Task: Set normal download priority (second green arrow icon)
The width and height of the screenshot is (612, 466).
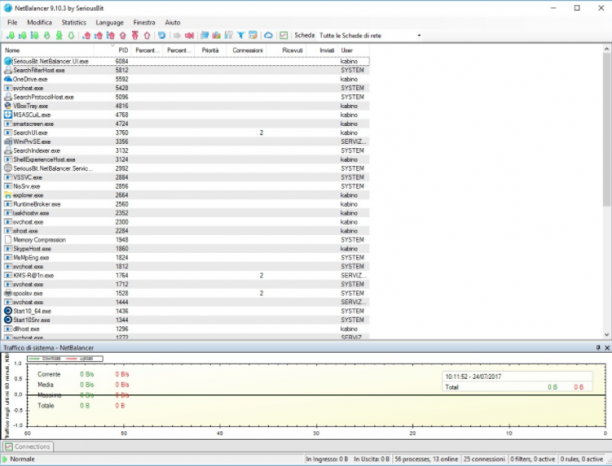Action: (x=22, y=36)
